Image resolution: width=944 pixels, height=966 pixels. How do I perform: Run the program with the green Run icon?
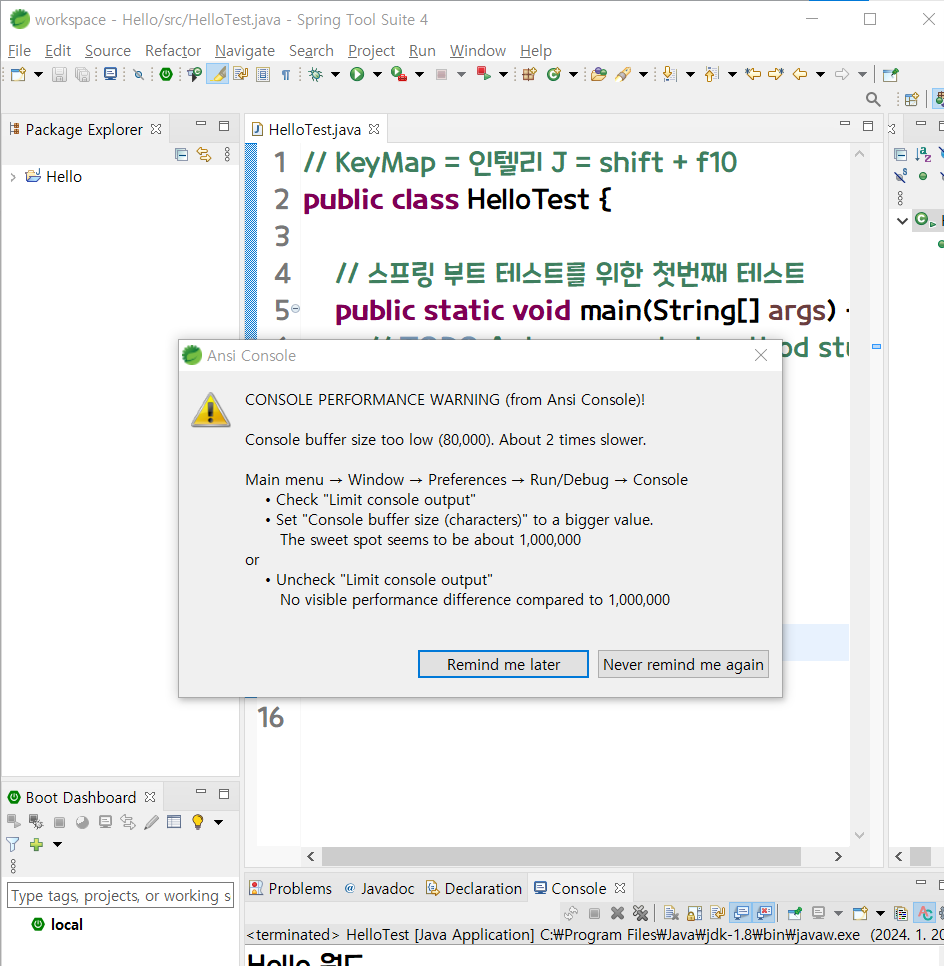pyautogui.click(x=357, y=75)
